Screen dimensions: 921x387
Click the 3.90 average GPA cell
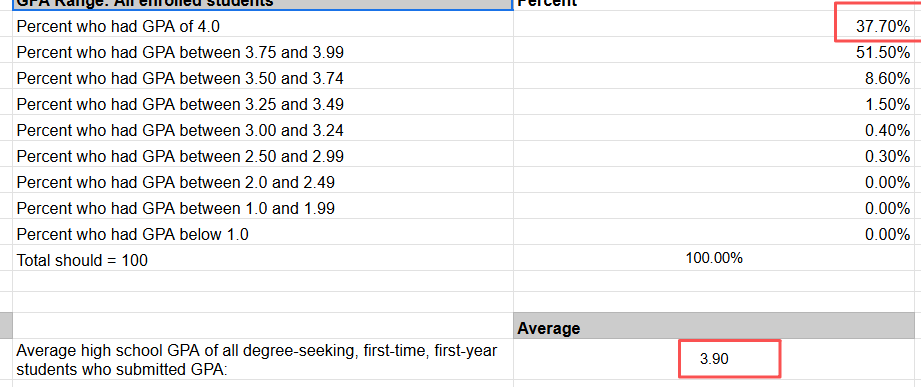[717, 359]
